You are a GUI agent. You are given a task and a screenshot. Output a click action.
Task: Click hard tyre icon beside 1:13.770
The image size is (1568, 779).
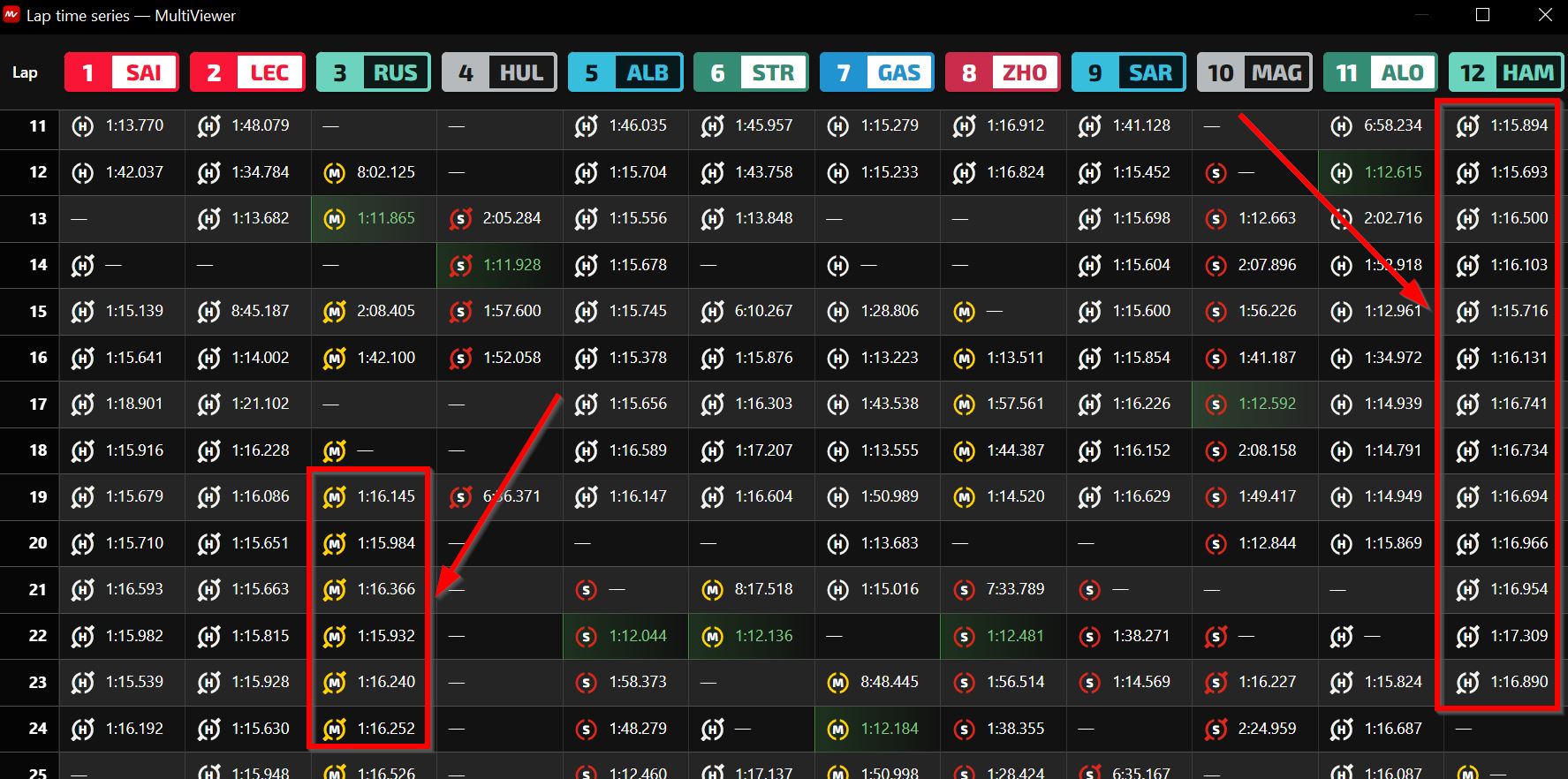[x=82, y=126]
